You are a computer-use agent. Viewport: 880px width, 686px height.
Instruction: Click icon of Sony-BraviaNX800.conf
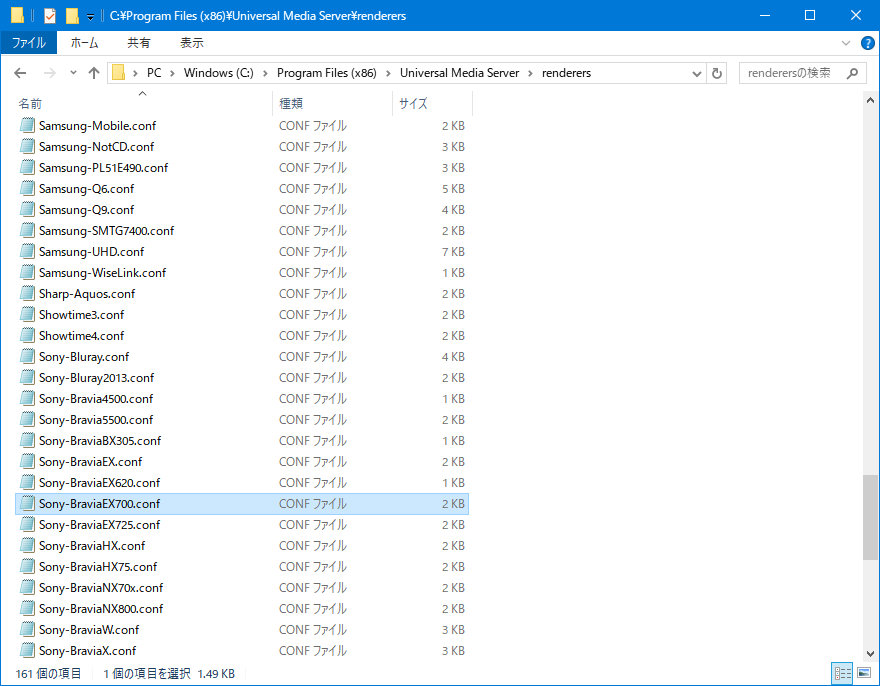pos(27,608)
